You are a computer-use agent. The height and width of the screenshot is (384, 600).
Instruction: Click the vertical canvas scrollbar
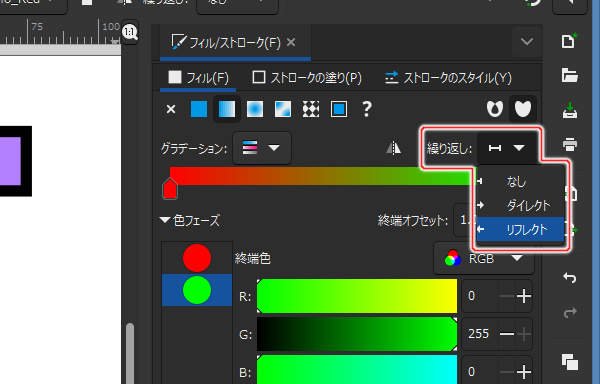130,354
